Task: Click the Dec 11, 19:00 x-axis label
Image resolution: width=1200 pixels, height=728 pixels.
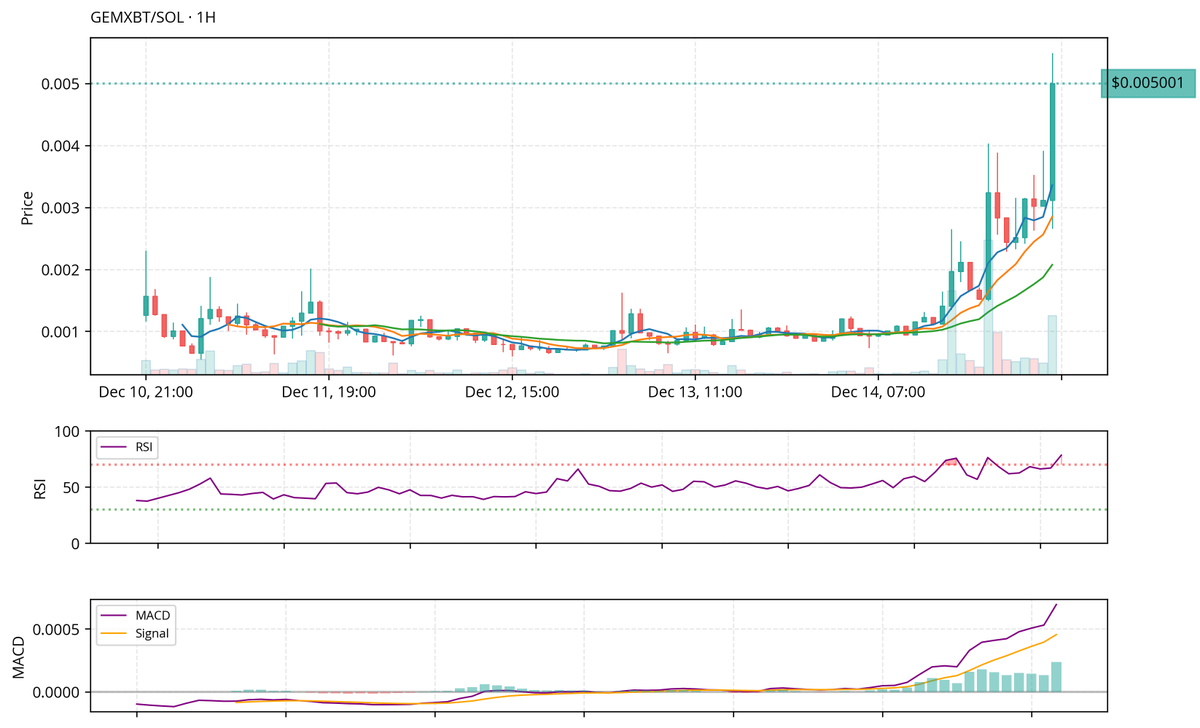Action: (x=329, y=392)
